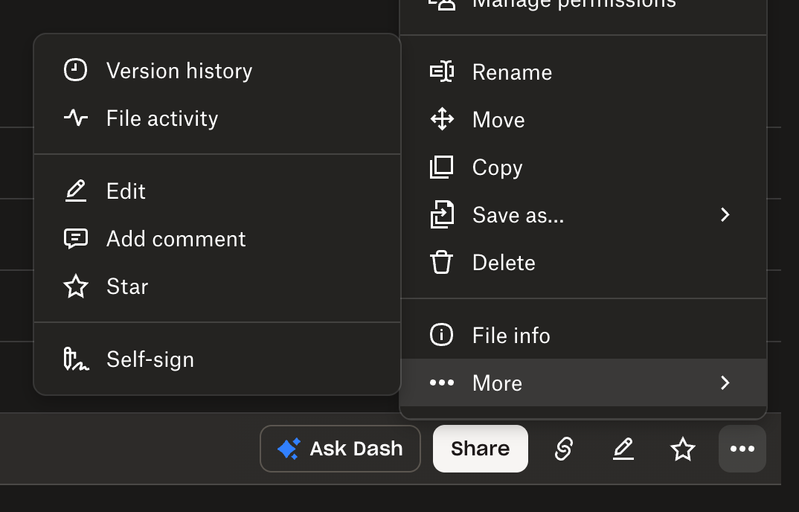Click the Ask Dash sparkle button
The width and height of the screenshot is (799, 512).
[x=340, y=449]
